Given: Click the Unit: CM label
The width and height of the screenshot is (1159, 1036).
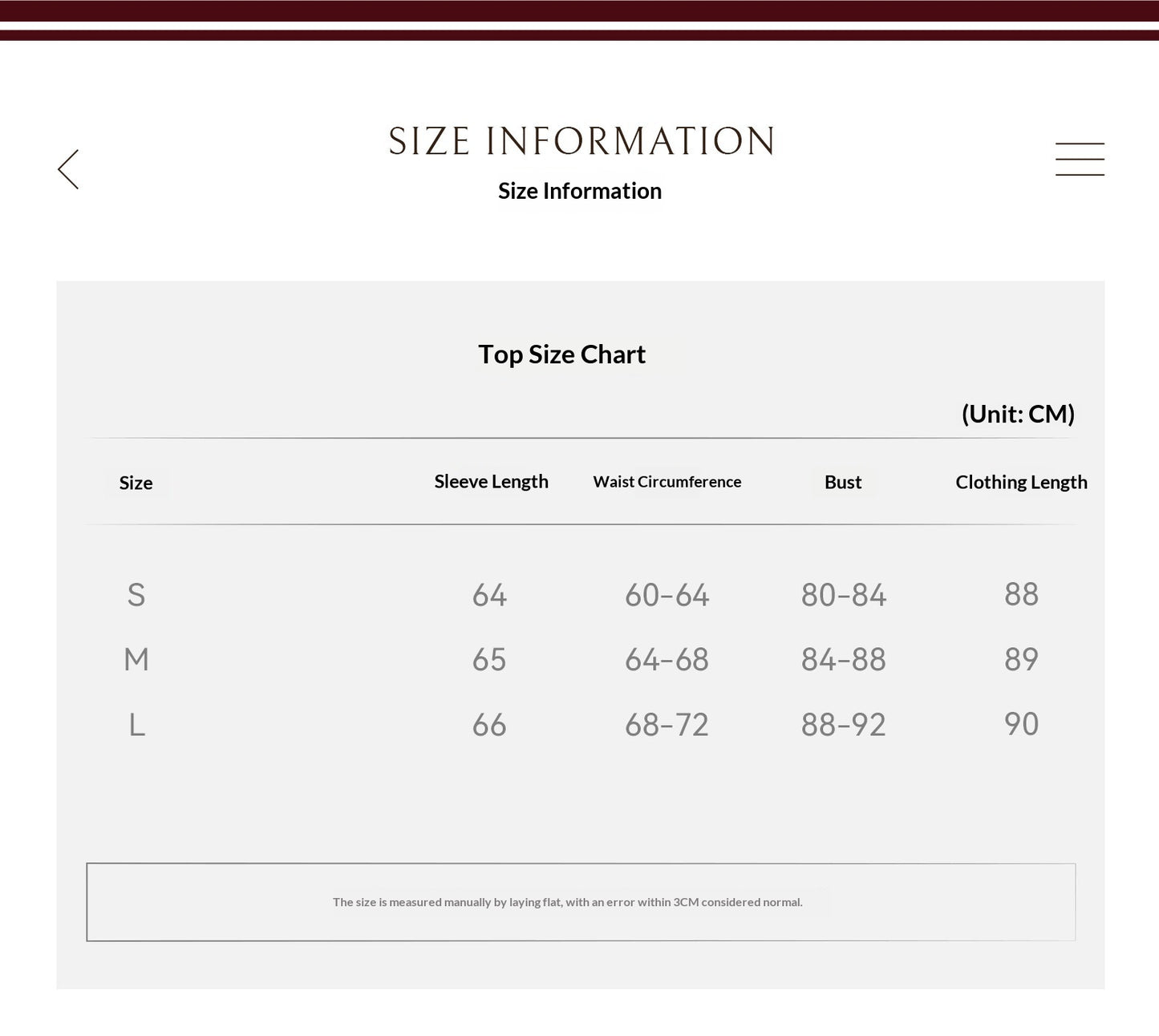Looking at the screenshot, I should click(1018, 414).
